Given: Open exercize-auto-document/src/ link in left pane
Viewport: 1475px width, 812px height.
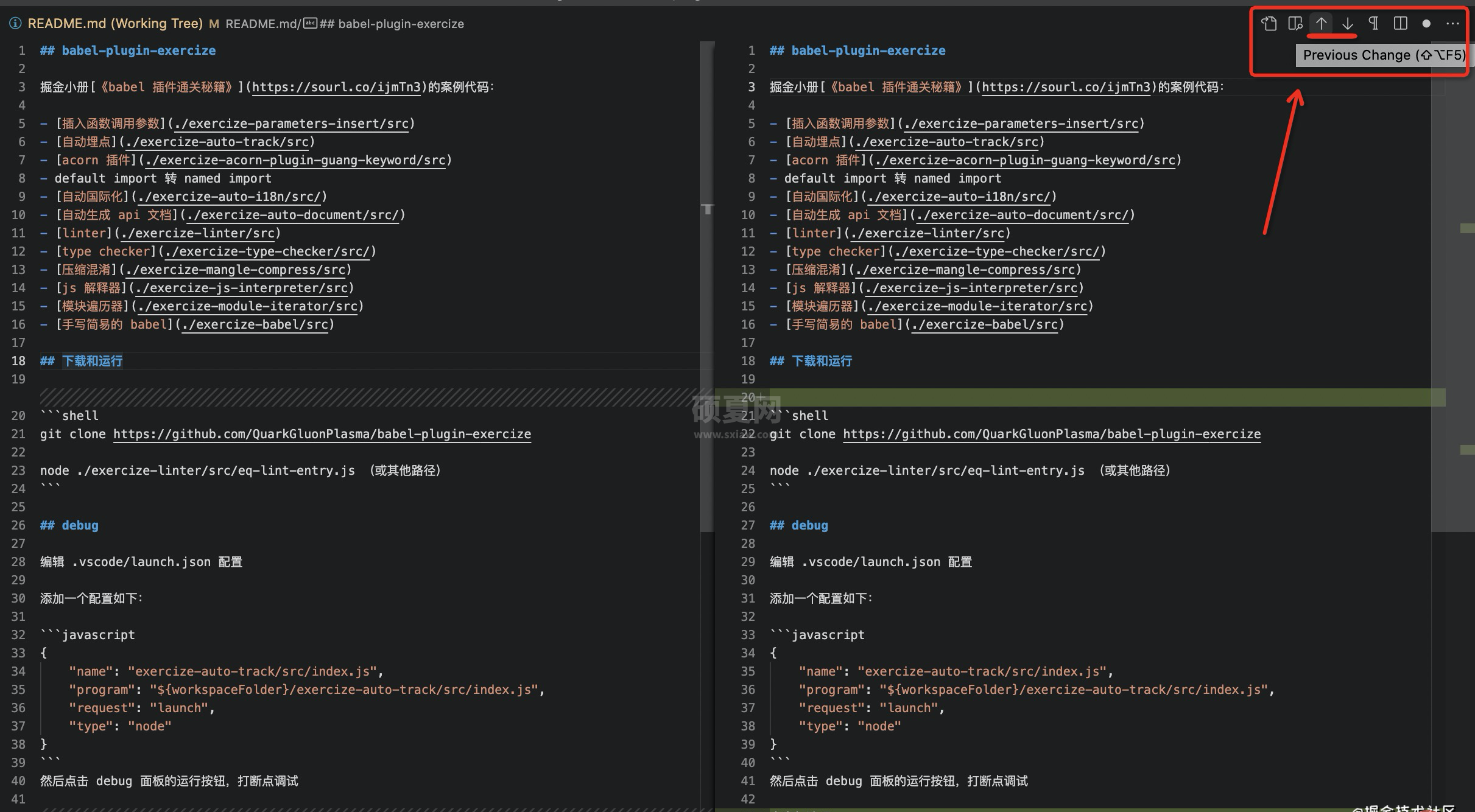Looking at the screenshot, I should point(292,215).
